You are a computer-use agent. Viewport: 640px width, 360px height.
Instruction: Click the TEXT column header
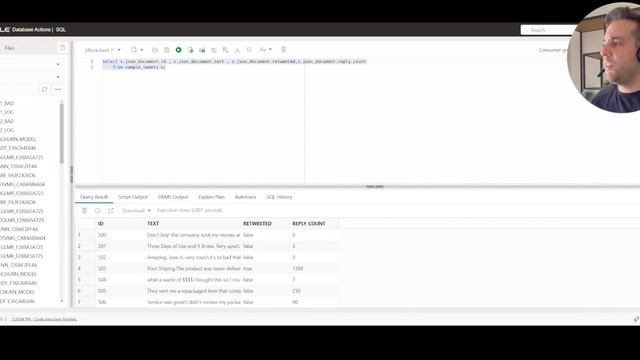(x=193, y=224)
